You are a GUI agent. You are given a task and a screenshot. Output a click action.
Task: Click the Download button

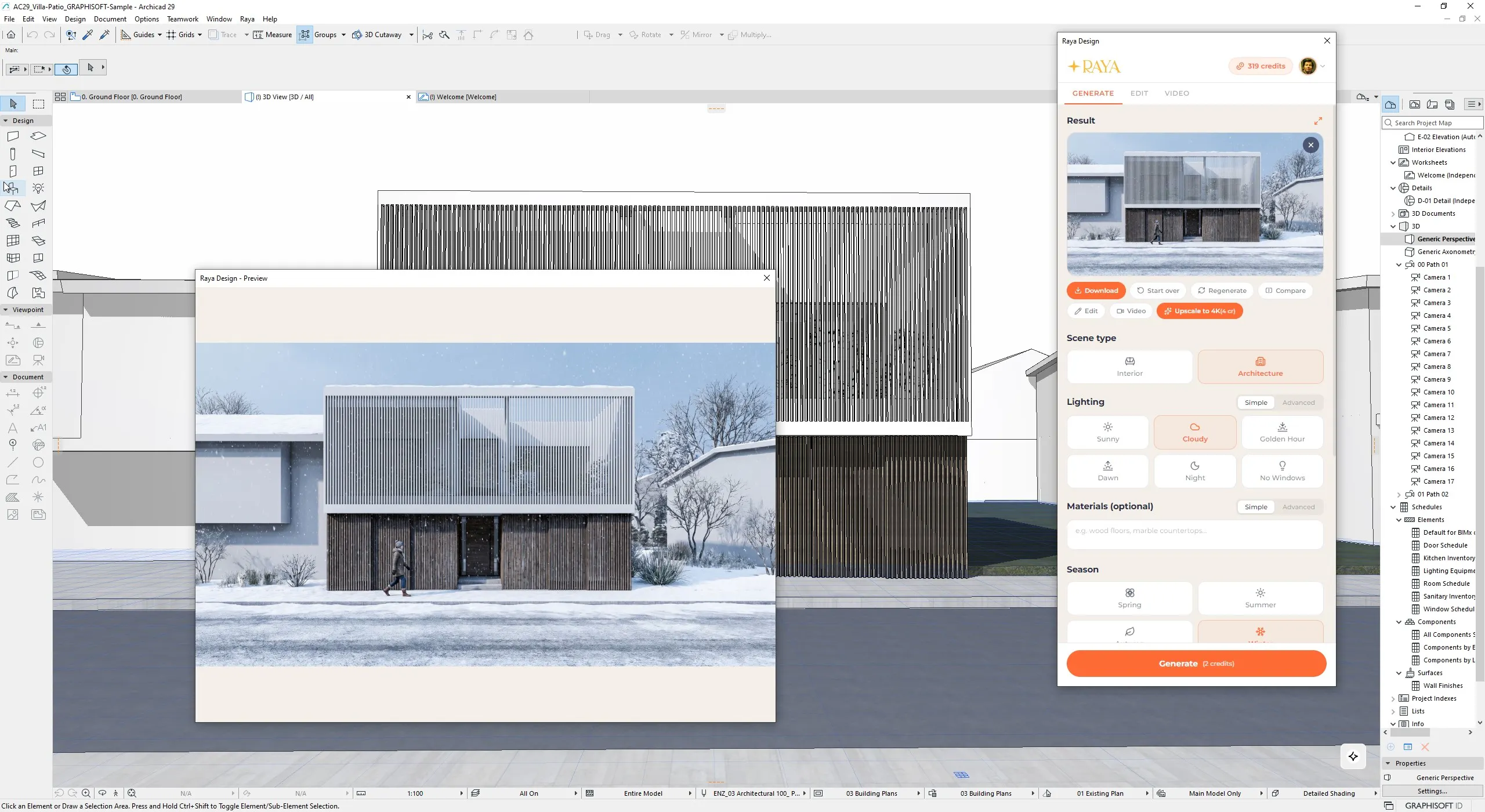coord(1096,291)
